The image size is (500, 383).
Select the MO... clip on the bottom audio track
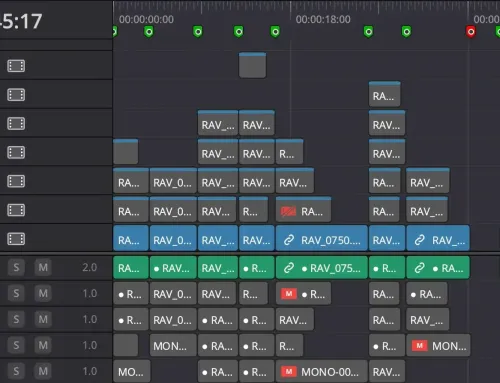(x=132, y=371)
